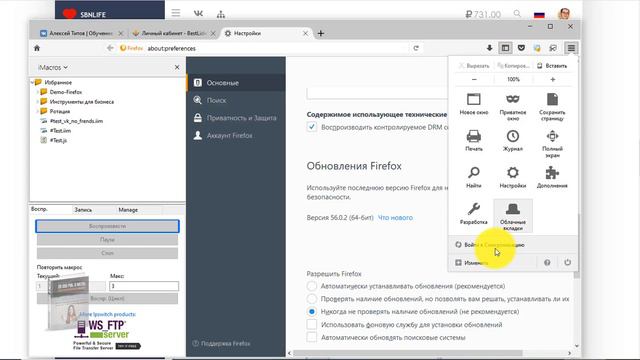The width and height of the screenshot is (640, 360).
Task: Toggle DRM content playback checkbox
Action: pyautogui.click(x=311, y=127)
